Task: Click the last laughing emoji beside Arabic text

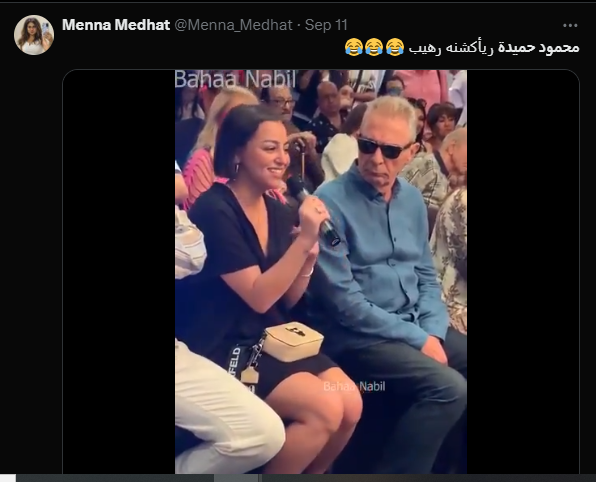Action: (x=395, y=47)
